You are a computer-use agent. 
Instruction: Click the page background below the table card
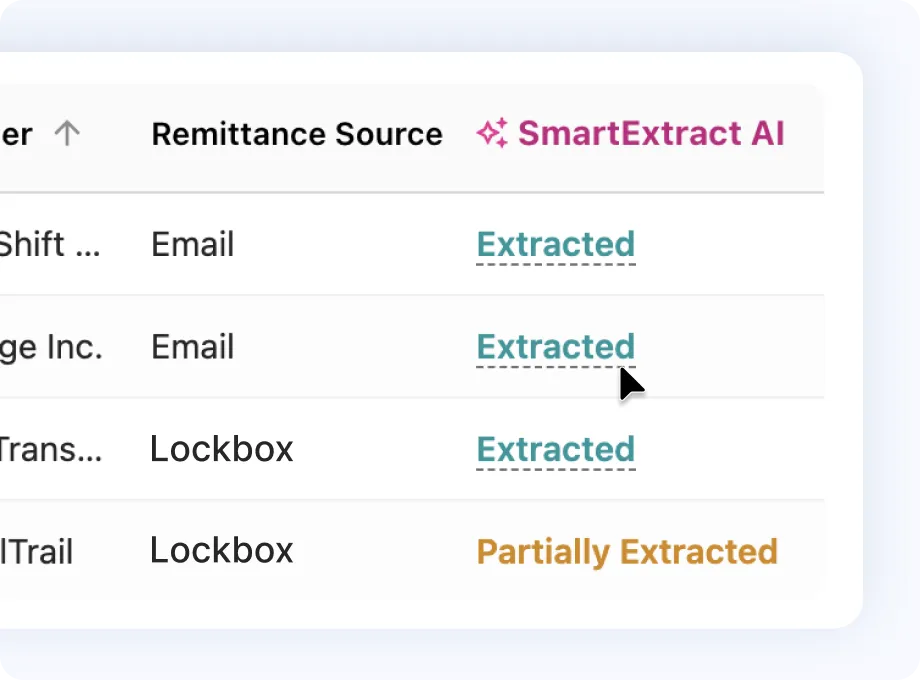pos(430,655)
